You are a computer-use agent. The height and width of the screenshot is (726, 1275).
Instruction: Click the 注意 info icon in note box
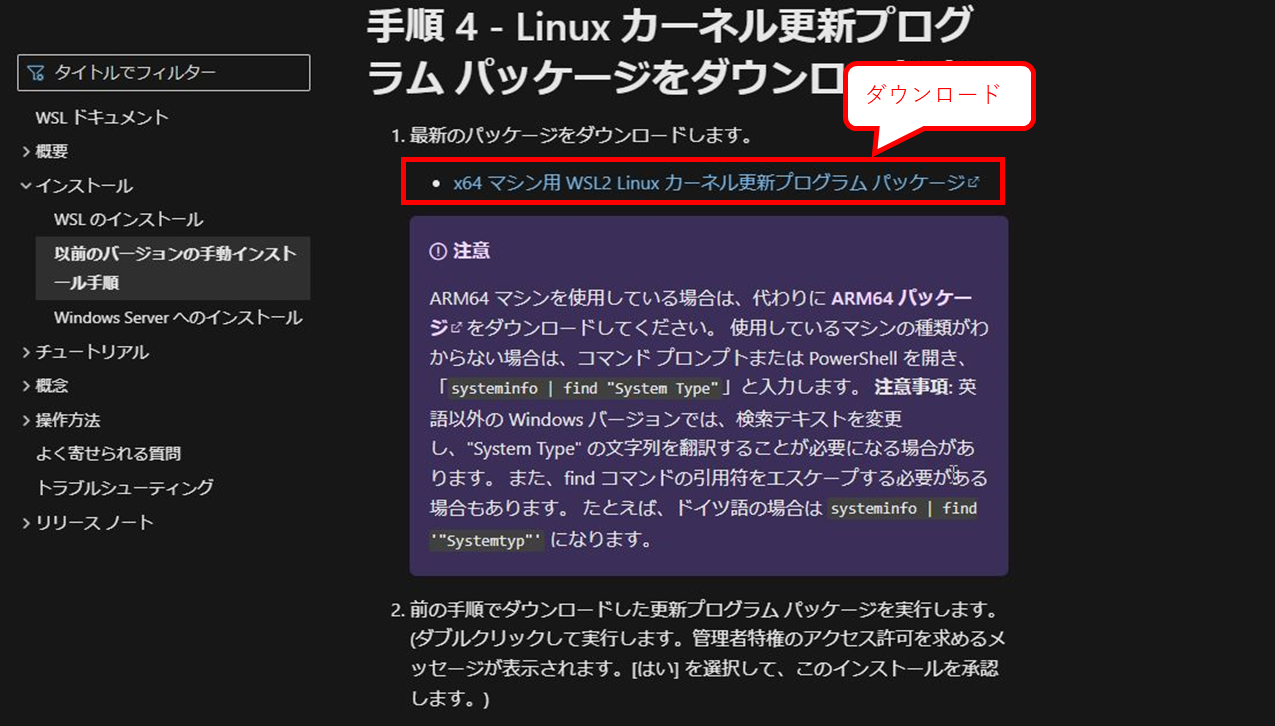[x=437, y=251]
